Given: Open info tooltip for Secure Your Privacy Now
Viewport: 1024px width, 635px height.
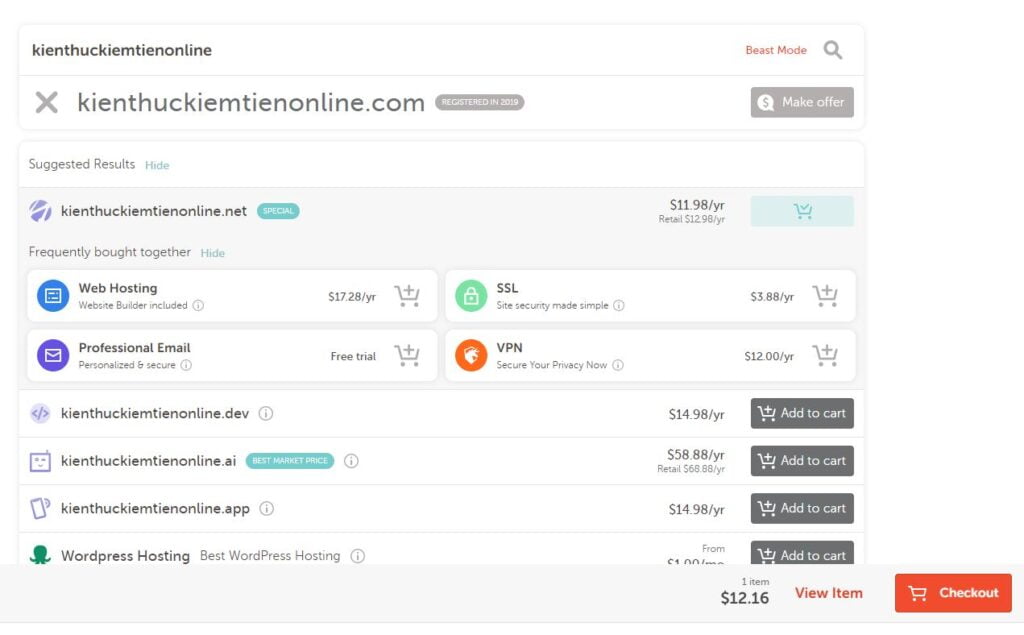Looking at the screenshot, I should [618, 365].
